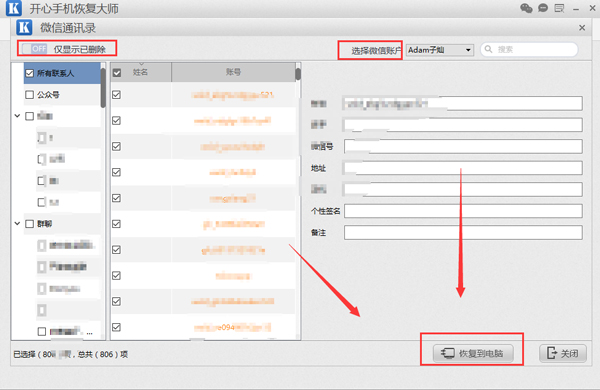Screen dimensions: 600x390
Task: Click into the 微信号 field
Action: coord(463,146)
